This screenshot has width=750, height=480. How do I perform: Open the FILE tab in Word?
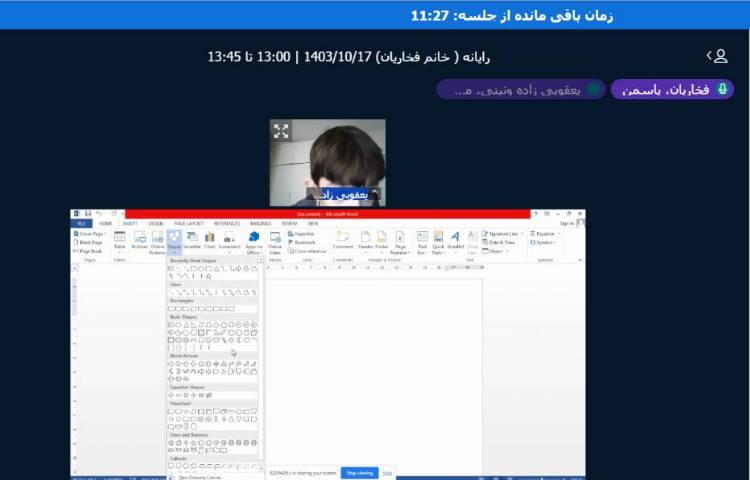click(81, 223)
